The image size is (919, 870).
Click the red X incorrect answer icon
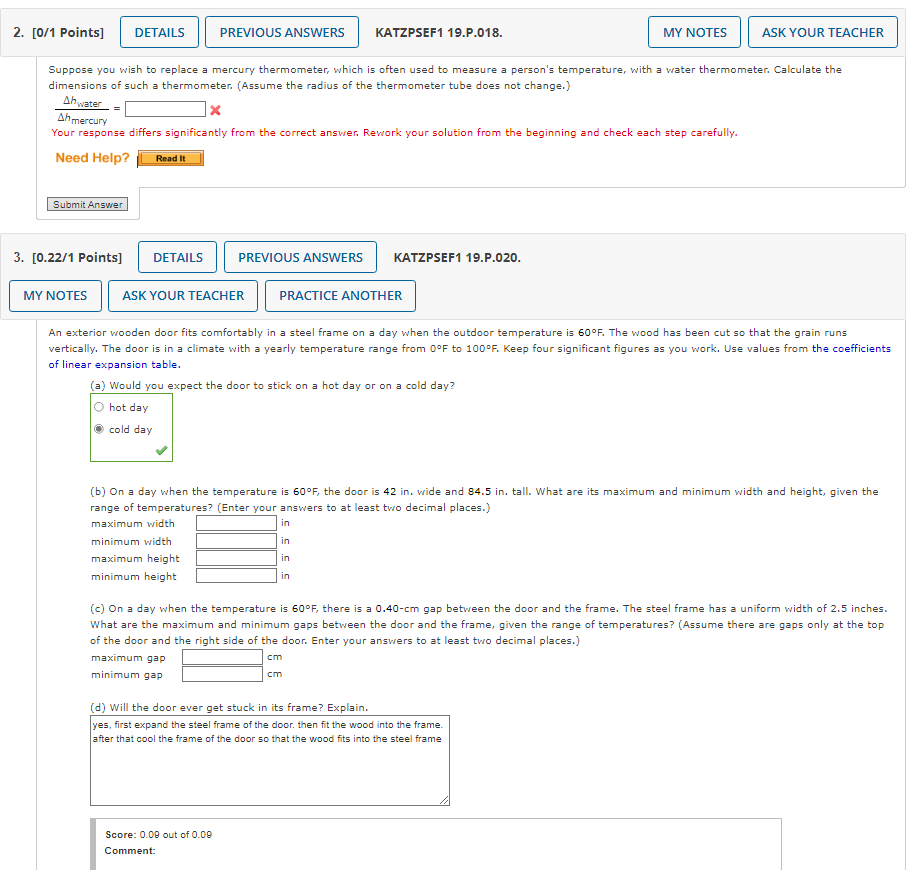[213, 110]
